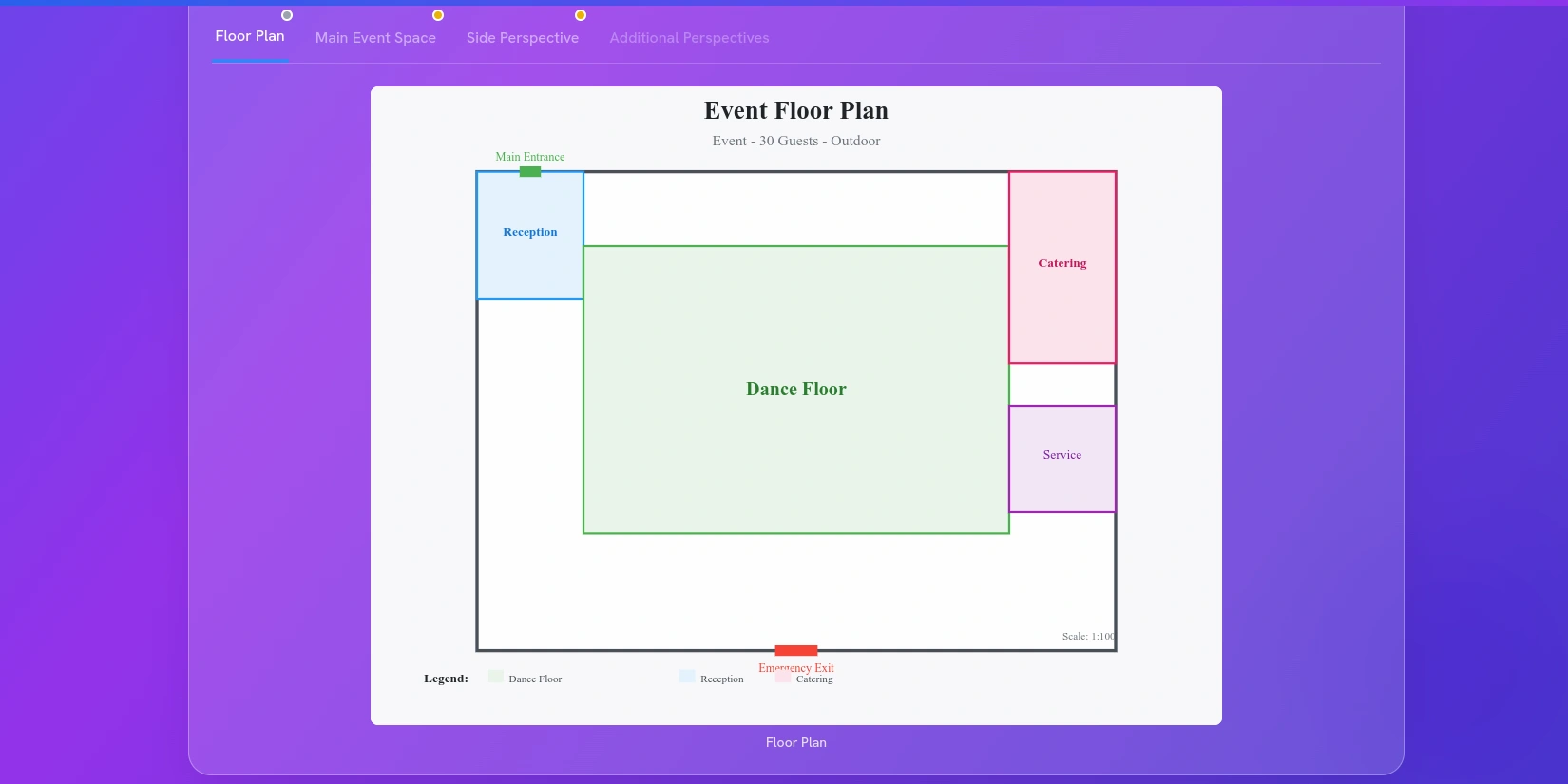Select the Floor Plan tab
This screenshot has height=784, width=1568.
[250, 36]
